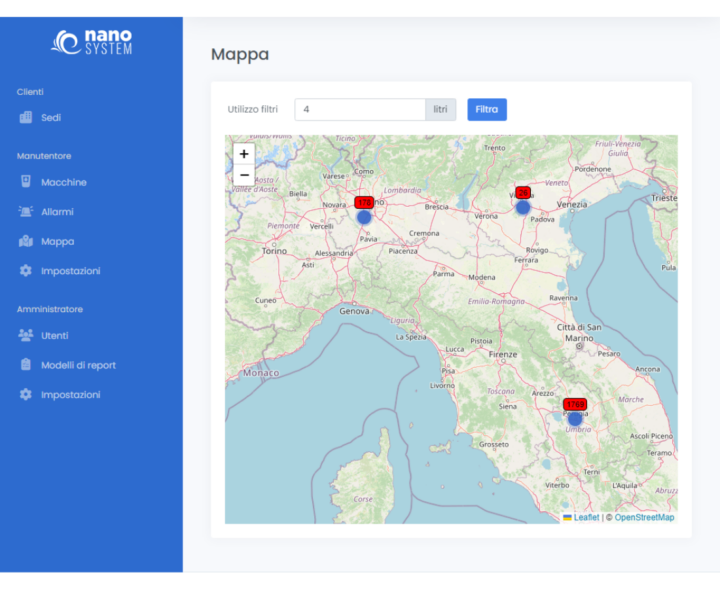Focus the Utilizzo filtri litri input
The image size is (720, 589).
coord(360,110)
